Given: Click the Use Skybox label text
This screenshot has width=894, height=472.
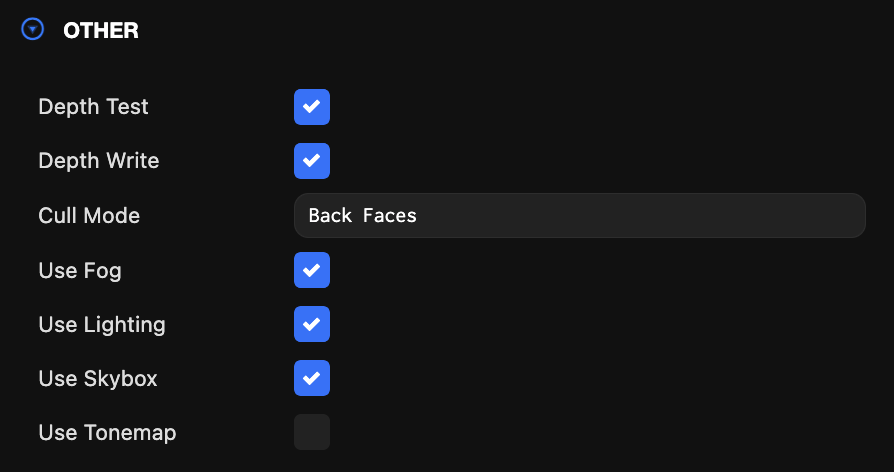Looking at the screenshot, I should tap(98, 379).
